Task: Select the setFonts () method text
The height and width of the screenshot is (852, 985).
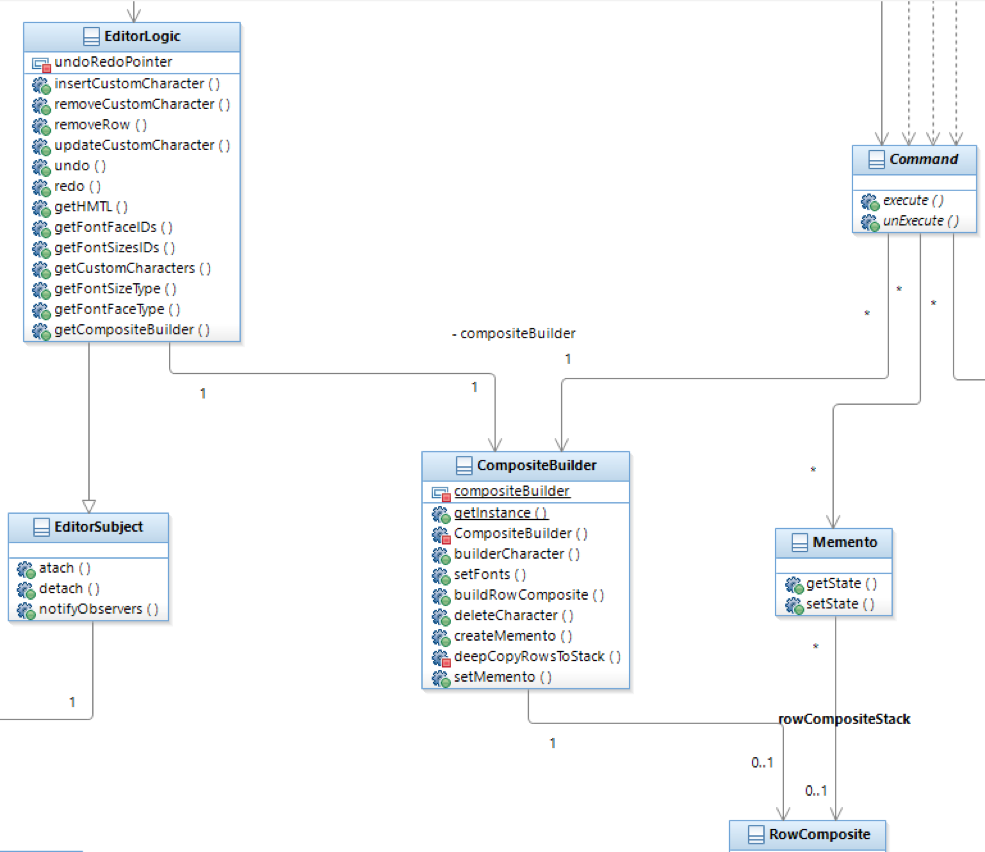Action: click(x=490, y=575)
